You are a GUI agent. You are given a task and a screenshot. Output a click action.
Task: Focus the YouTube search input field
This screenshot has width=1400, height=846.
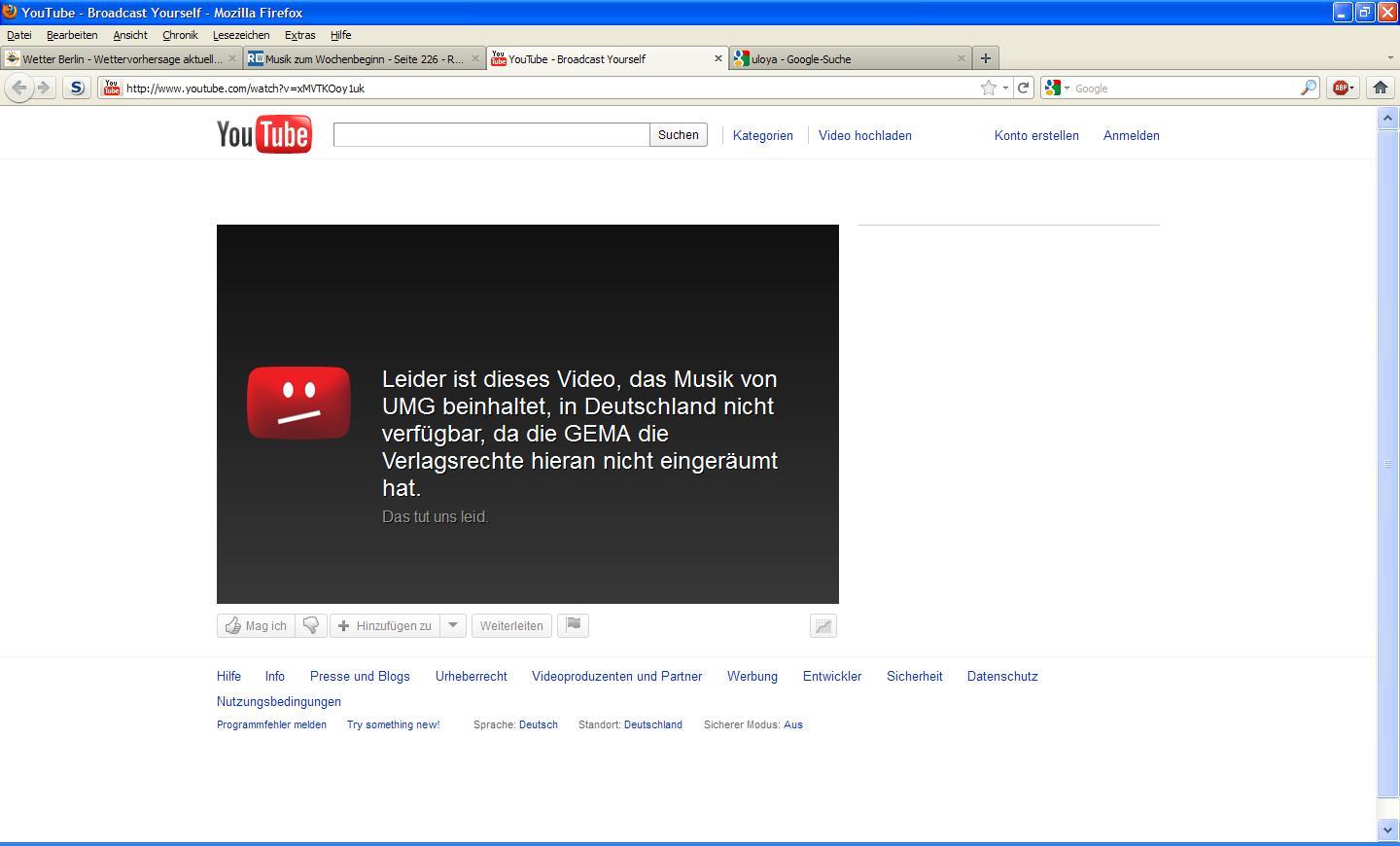pyautogui.click(x=491, y=134)
